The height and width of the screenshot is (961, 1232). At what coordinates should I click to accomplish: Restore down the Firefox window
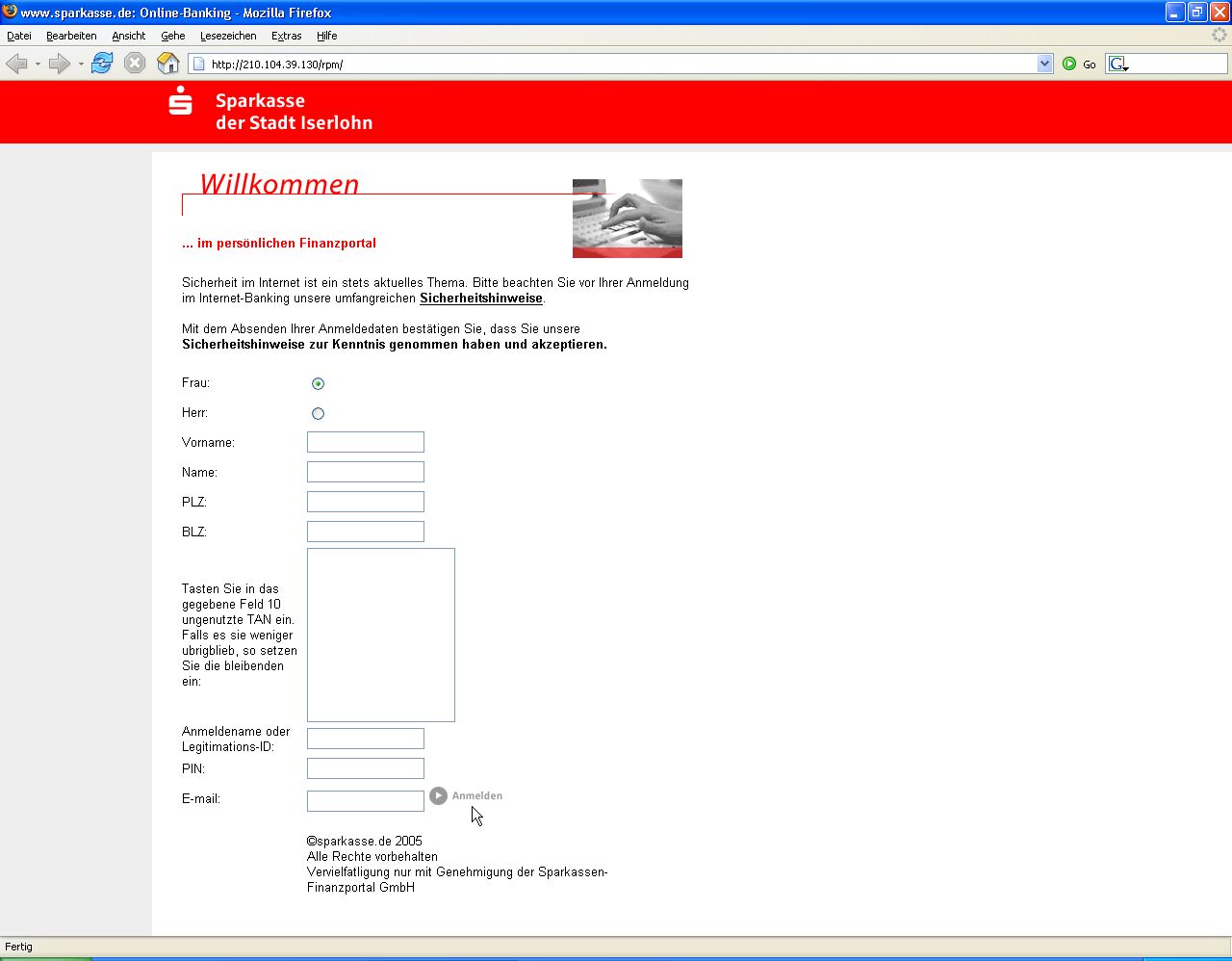coord(1197,12)
